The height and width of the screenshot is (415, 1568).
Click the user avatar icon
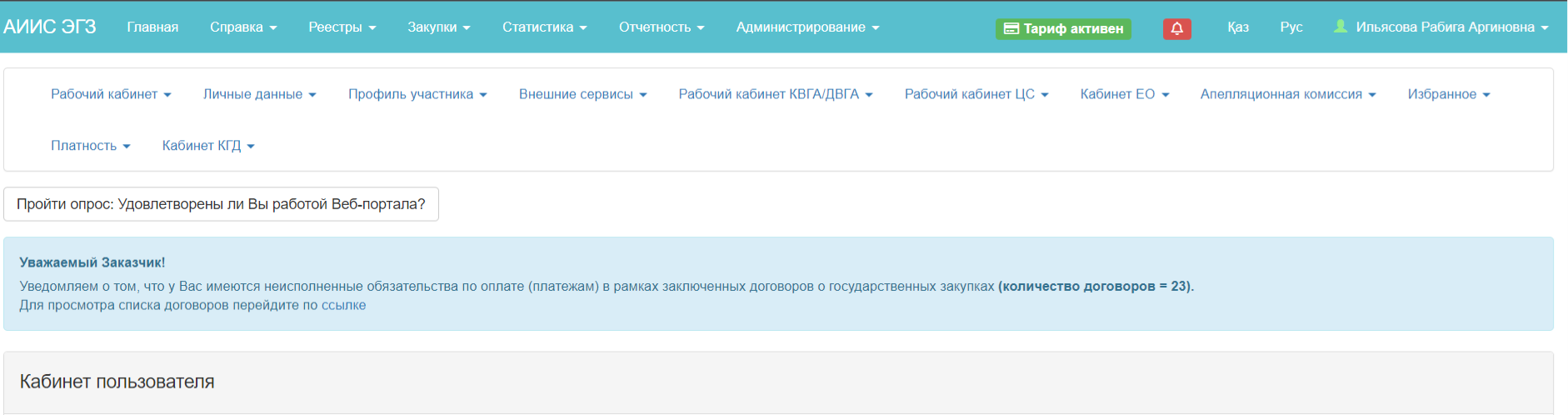point(1340,27)
